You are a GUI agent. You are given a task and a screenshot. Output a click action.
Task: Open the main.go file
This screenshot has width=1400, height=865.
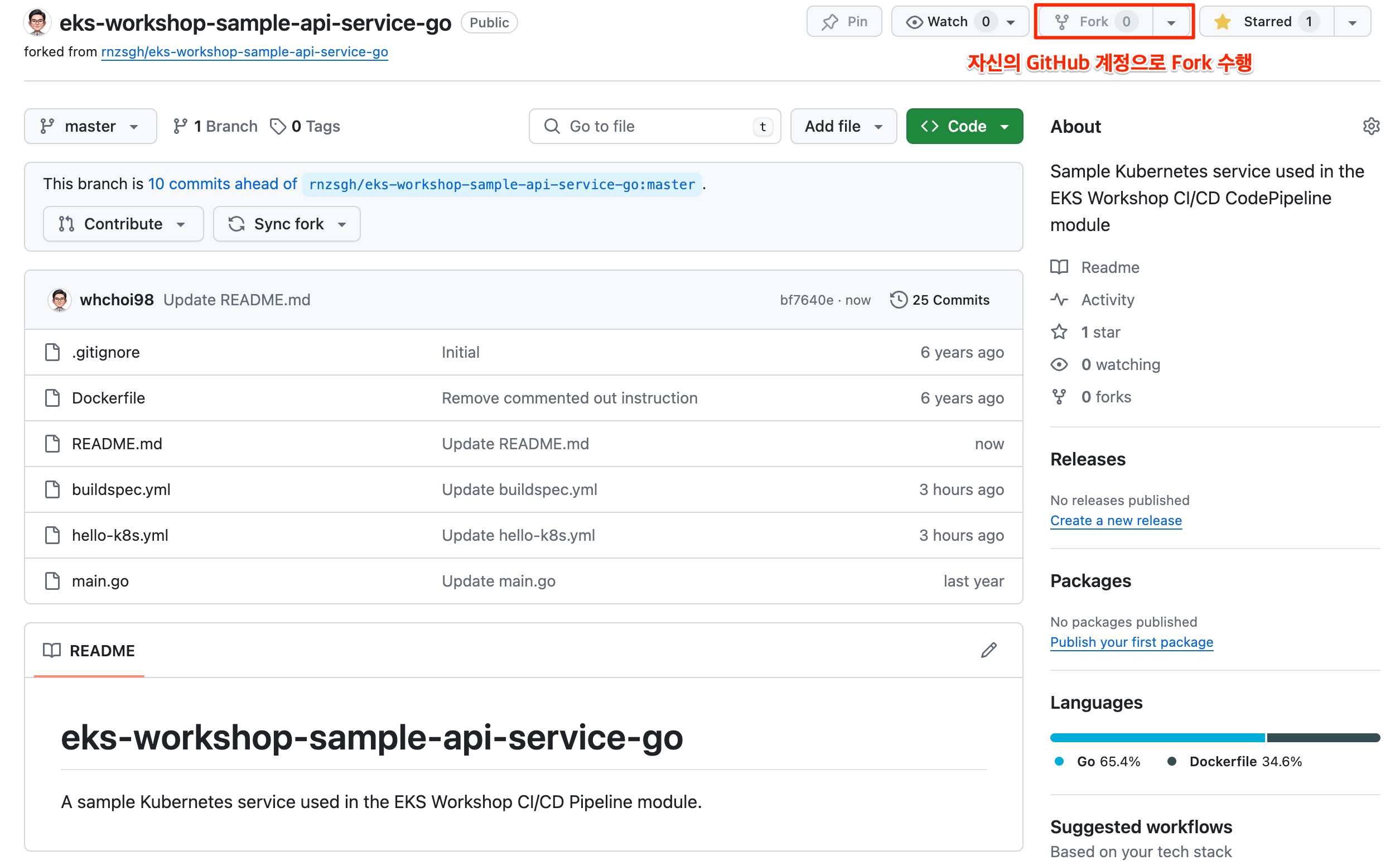pos(100,582)
